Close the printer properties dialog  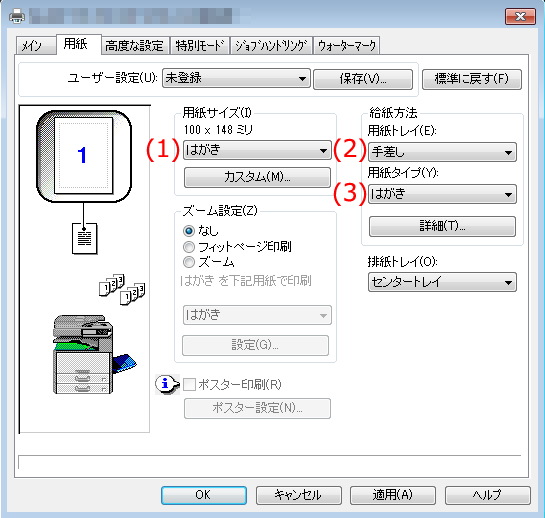click(x=520, y=17)
